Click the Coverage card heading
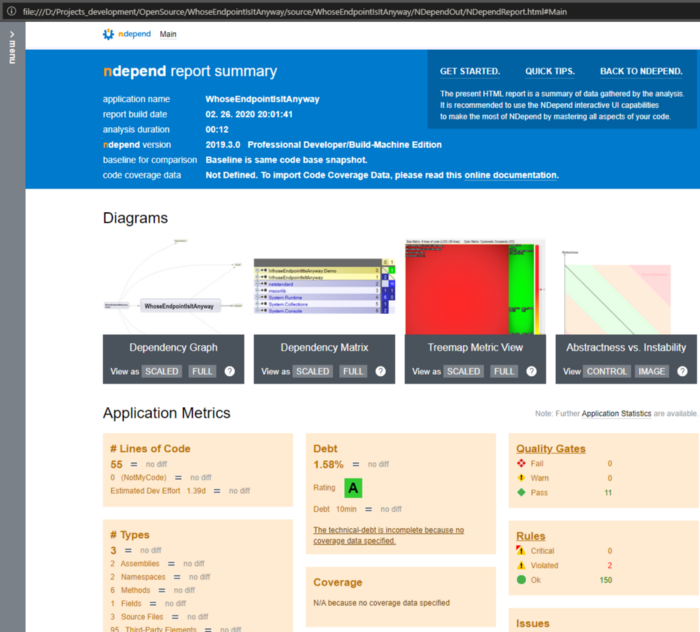Image resolution: width=700 pixels, height=632 pixels. (x=338, y=582)
